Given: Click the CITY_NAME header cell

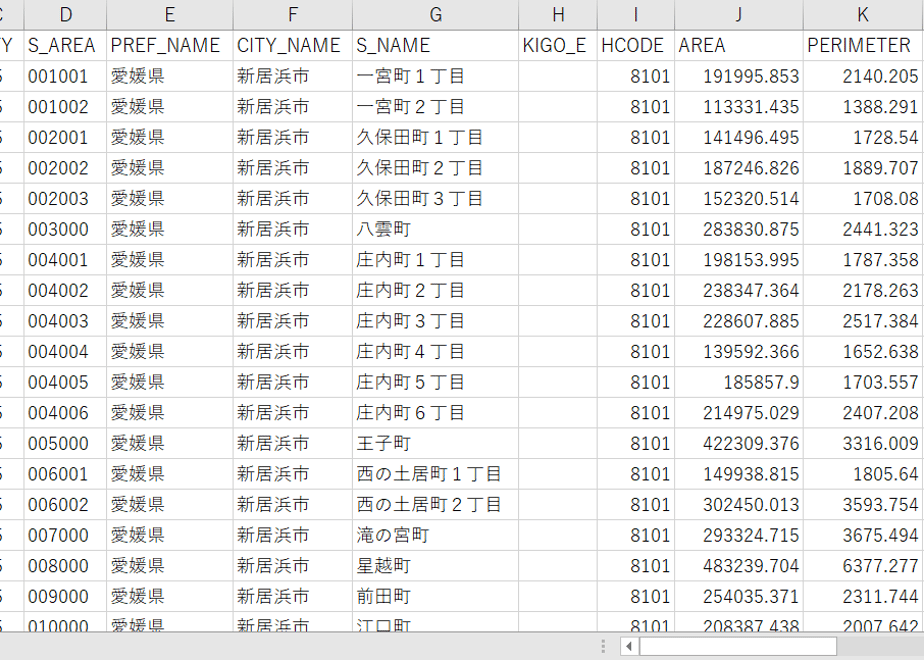Looking at the screenshot, I should (293, 45).
